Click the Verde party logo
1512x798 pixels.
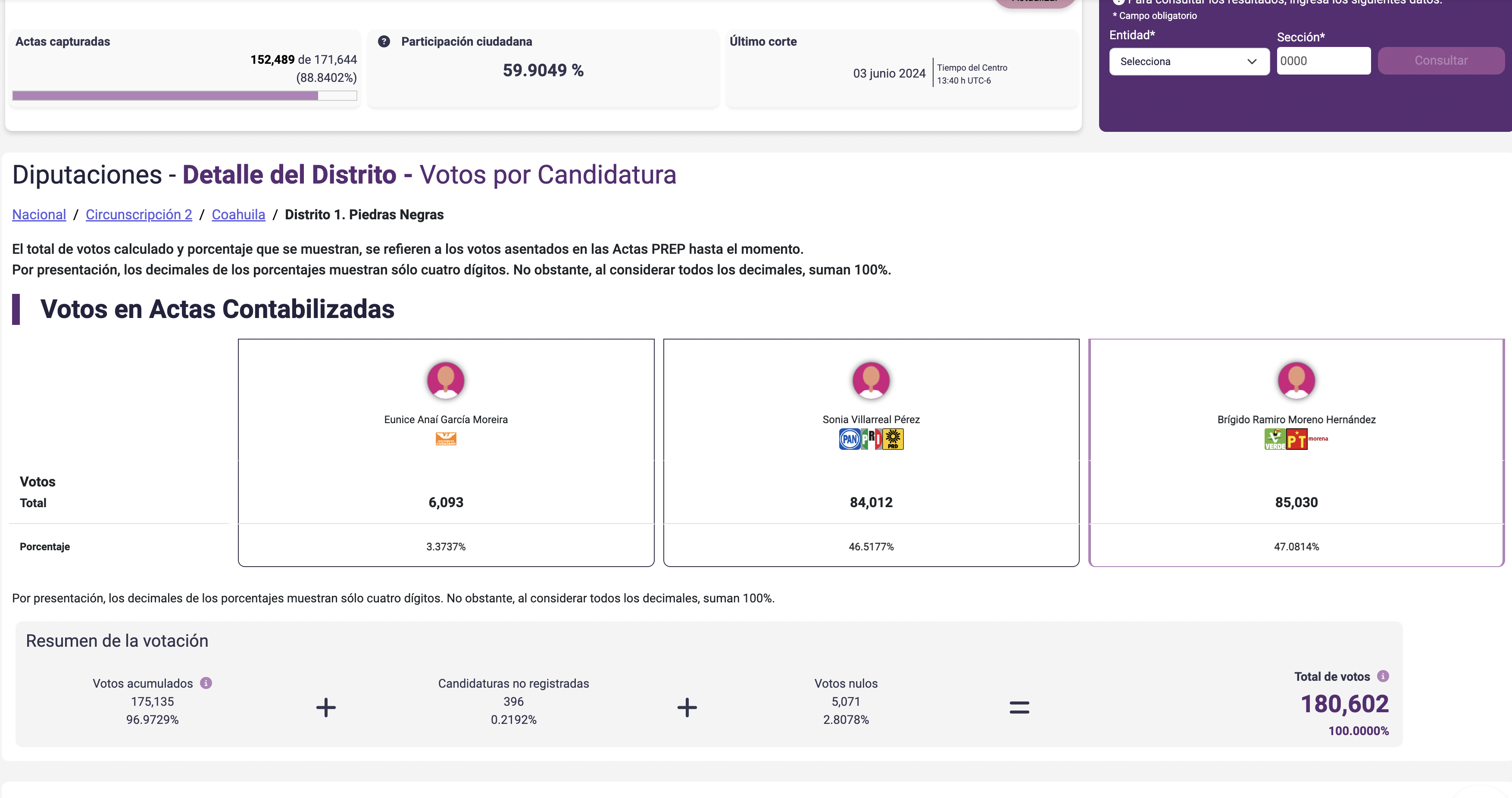pyautogui.click(x=1274, y=439)
